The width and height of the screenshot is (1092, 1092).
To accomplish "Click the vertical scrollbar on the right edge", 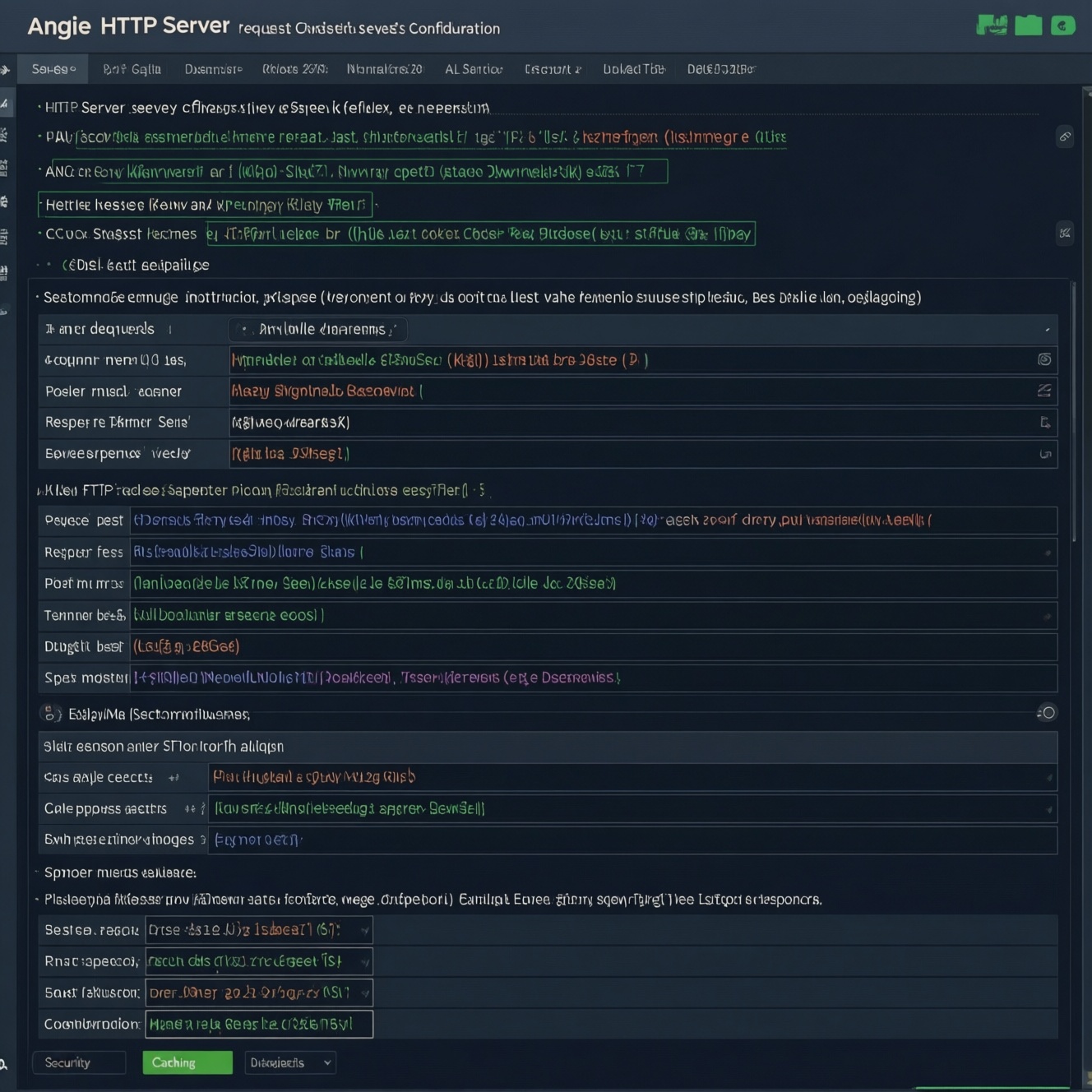I will point(1073,411).
